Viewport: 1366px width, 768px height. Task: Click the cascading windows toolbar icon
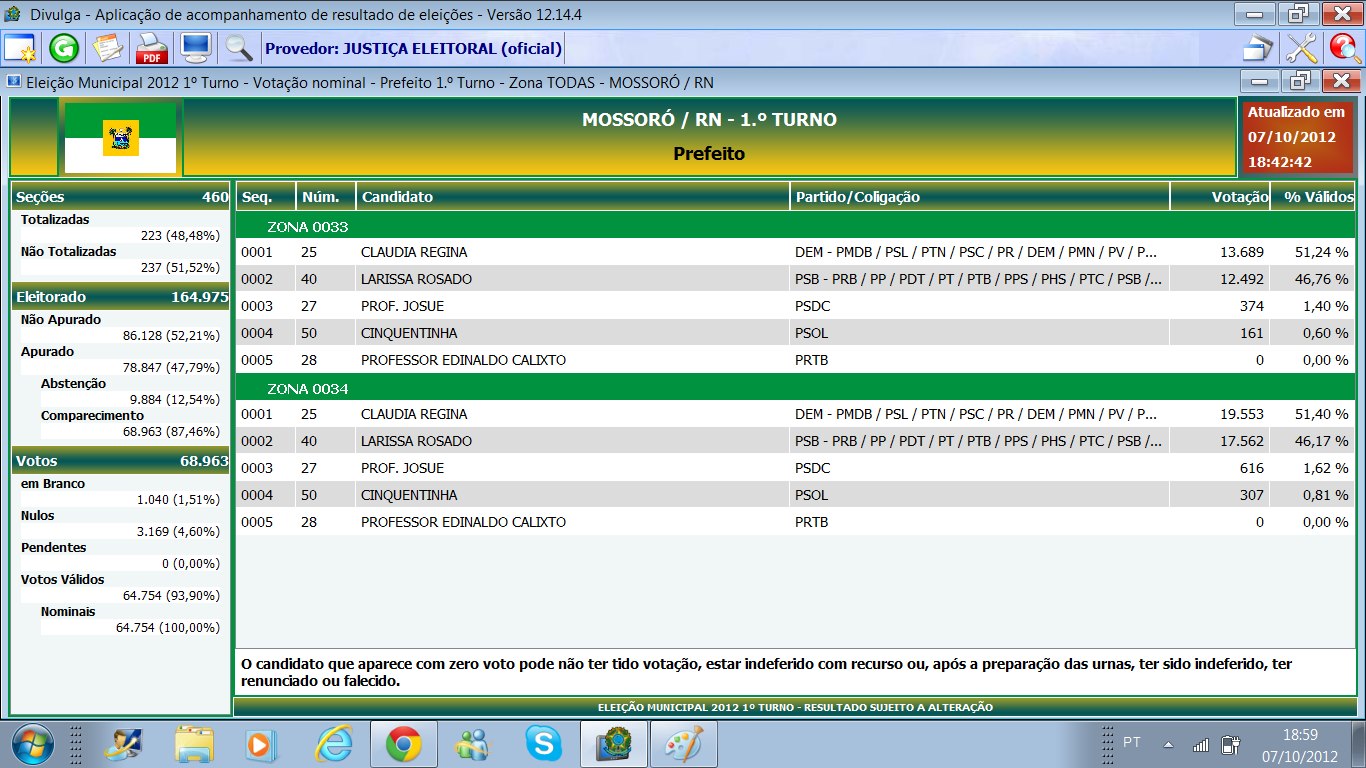1258,48
